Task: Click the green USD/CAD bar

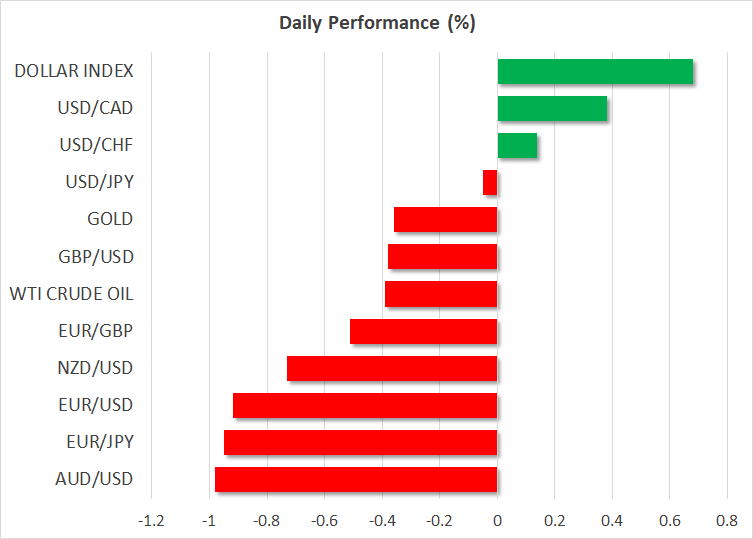Action: click(552, 108)
